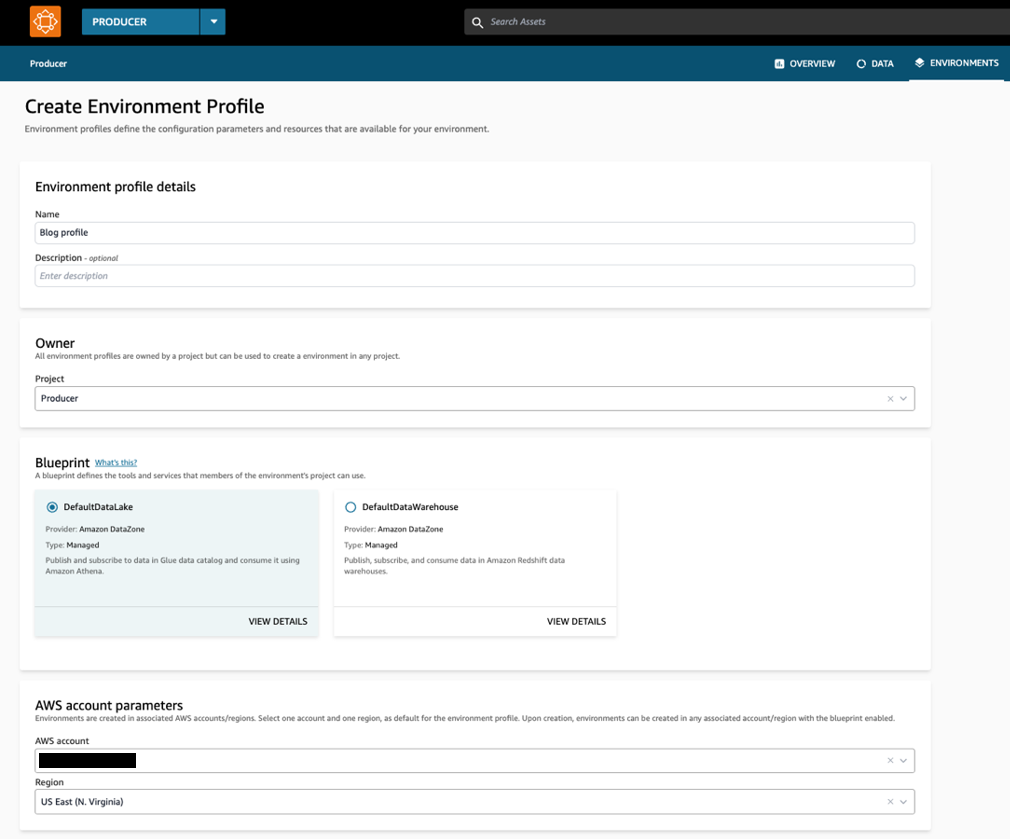Click the Environments layers icon

coord(919,63)
